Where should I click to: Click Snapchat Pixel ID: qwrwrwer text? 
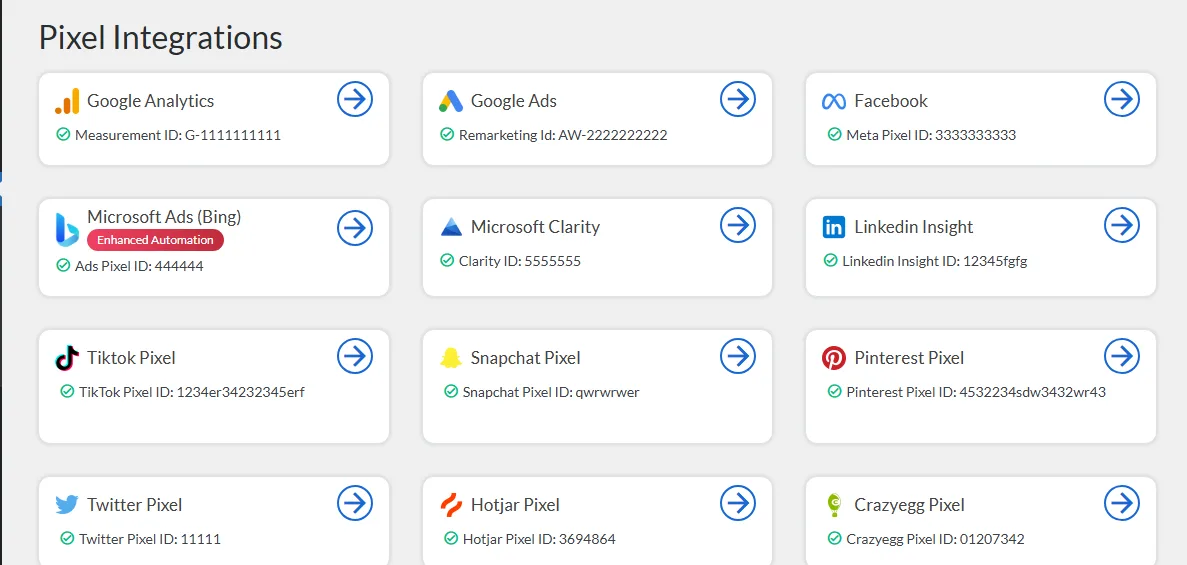[x=551, y=392]
